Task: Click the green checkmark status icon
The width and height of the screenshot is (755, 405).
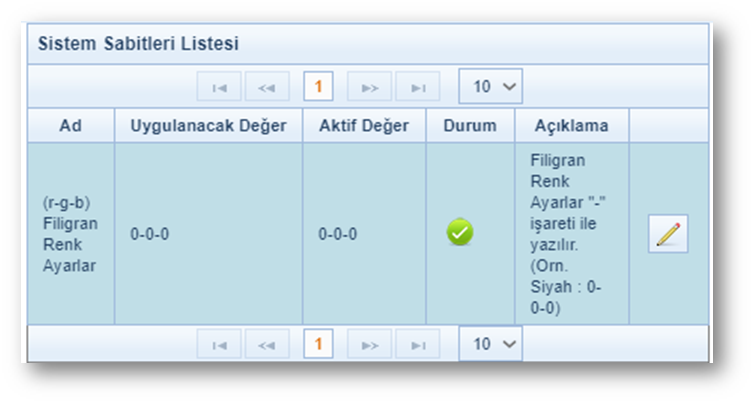Action: [x=460, y=233]
